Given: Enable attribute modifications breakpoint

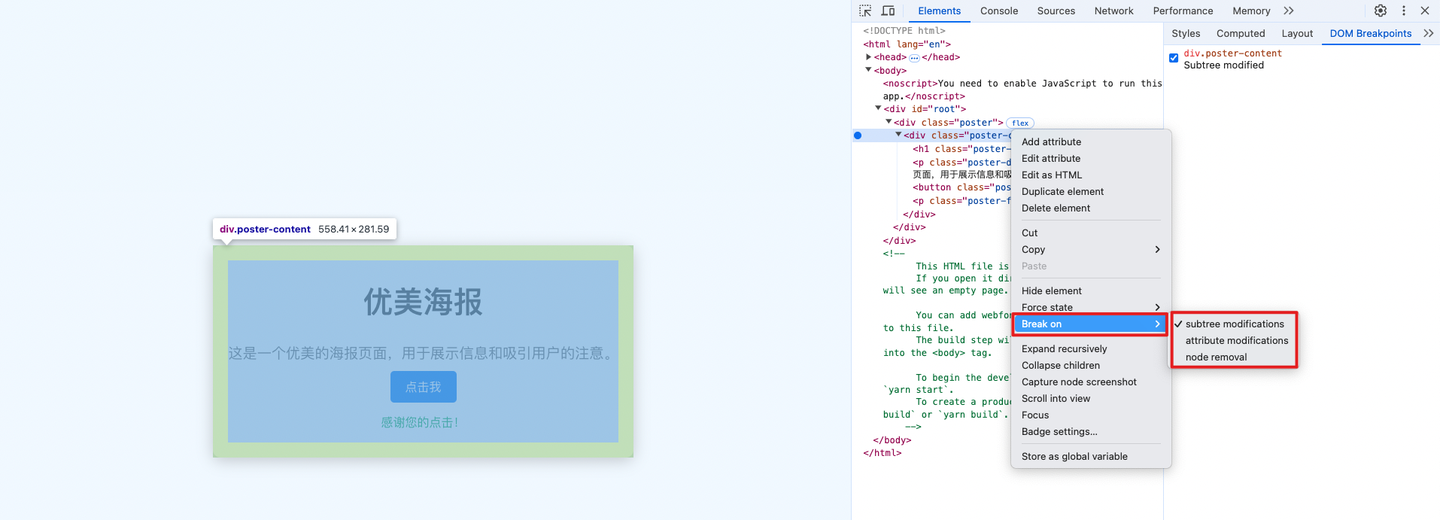Looking at the screenshot, I should 1236,340.
